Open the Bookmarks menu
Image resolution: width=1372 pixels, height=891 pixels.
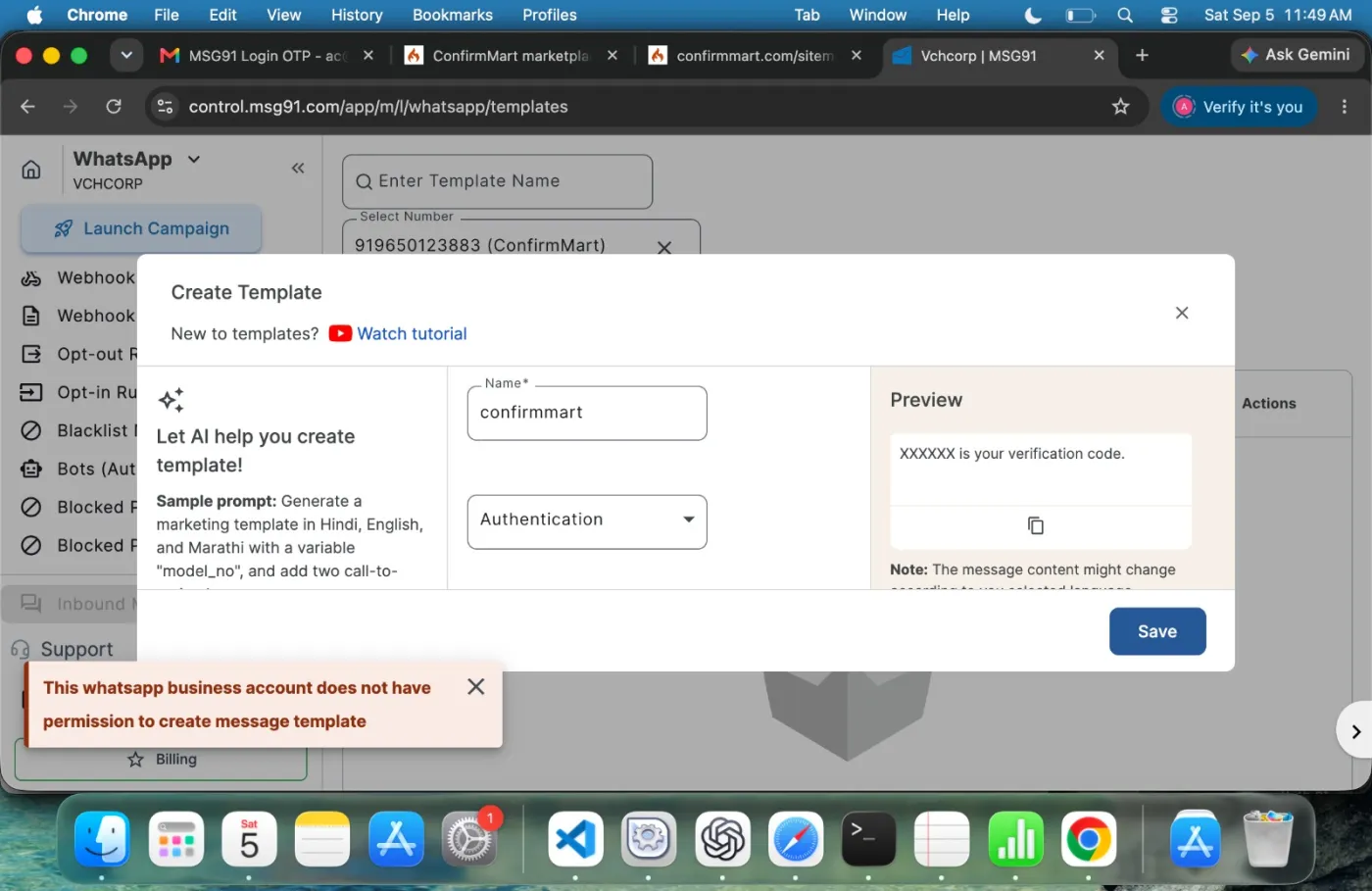point(453,15)
